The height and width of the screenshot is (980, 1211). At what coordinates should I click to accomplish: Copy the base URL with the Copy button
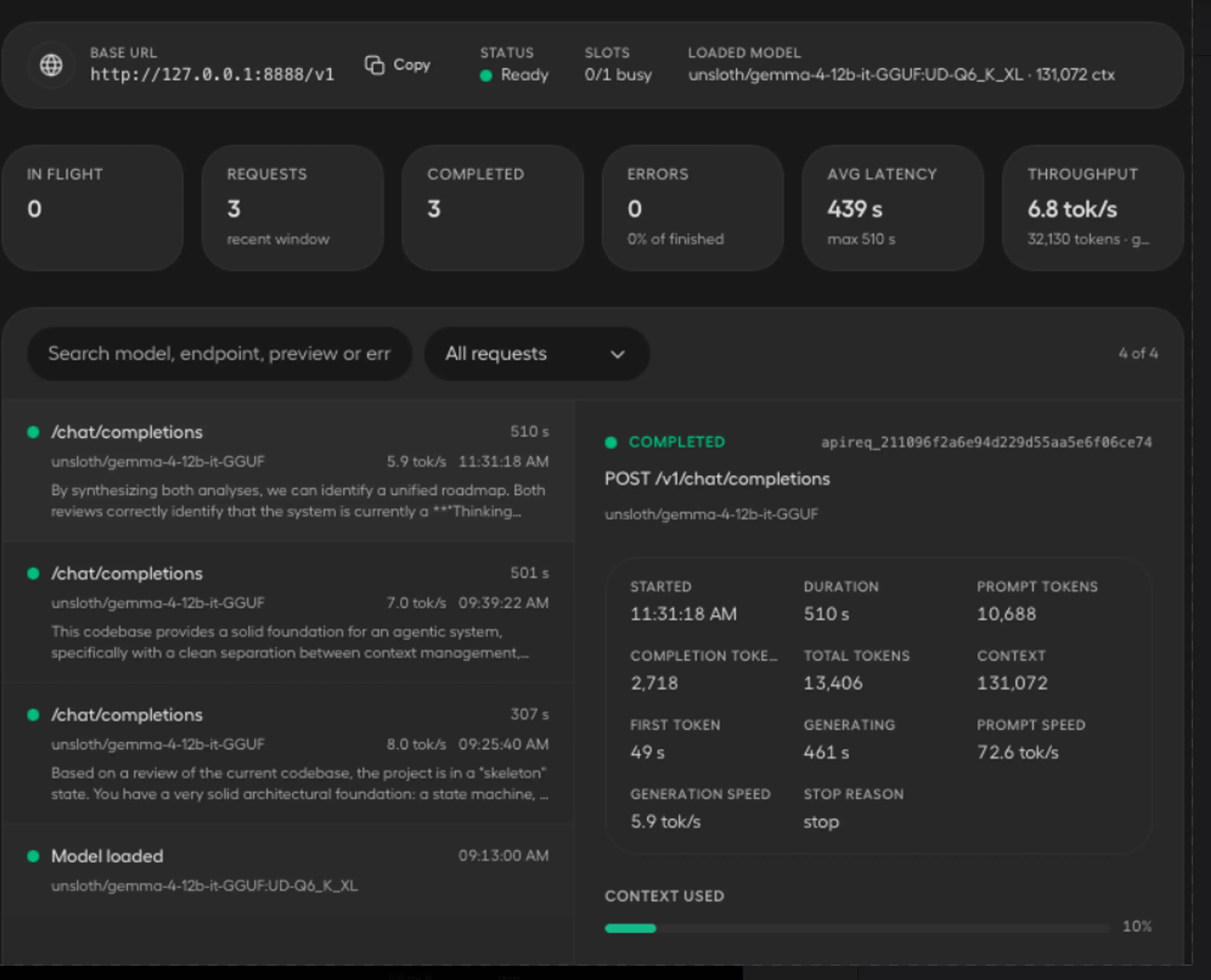coord(398,65)
